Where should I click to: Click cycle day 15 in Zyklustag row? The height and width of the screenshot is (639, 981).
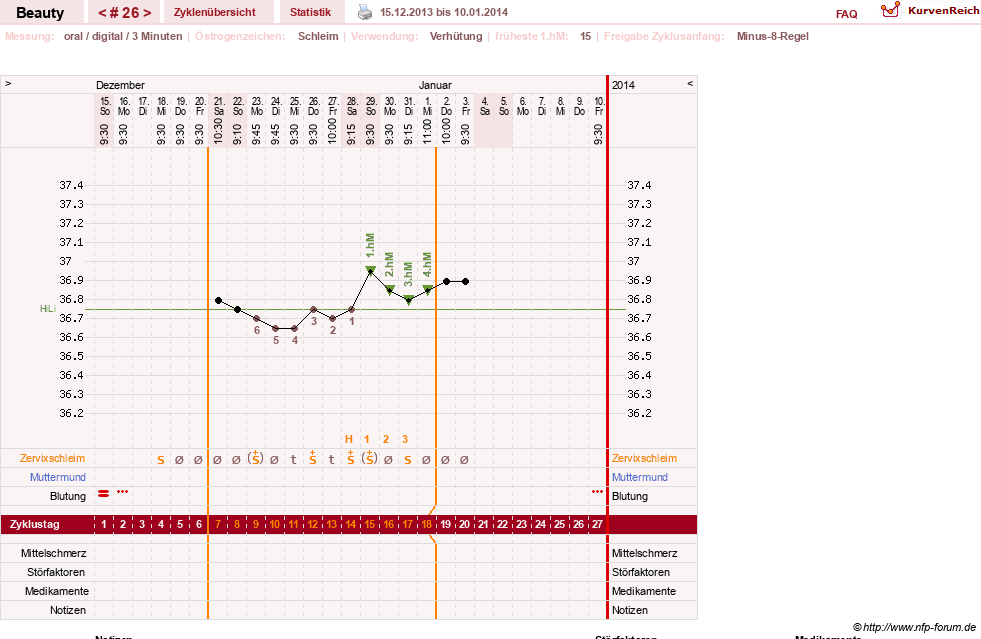click(x=370, y=524)
